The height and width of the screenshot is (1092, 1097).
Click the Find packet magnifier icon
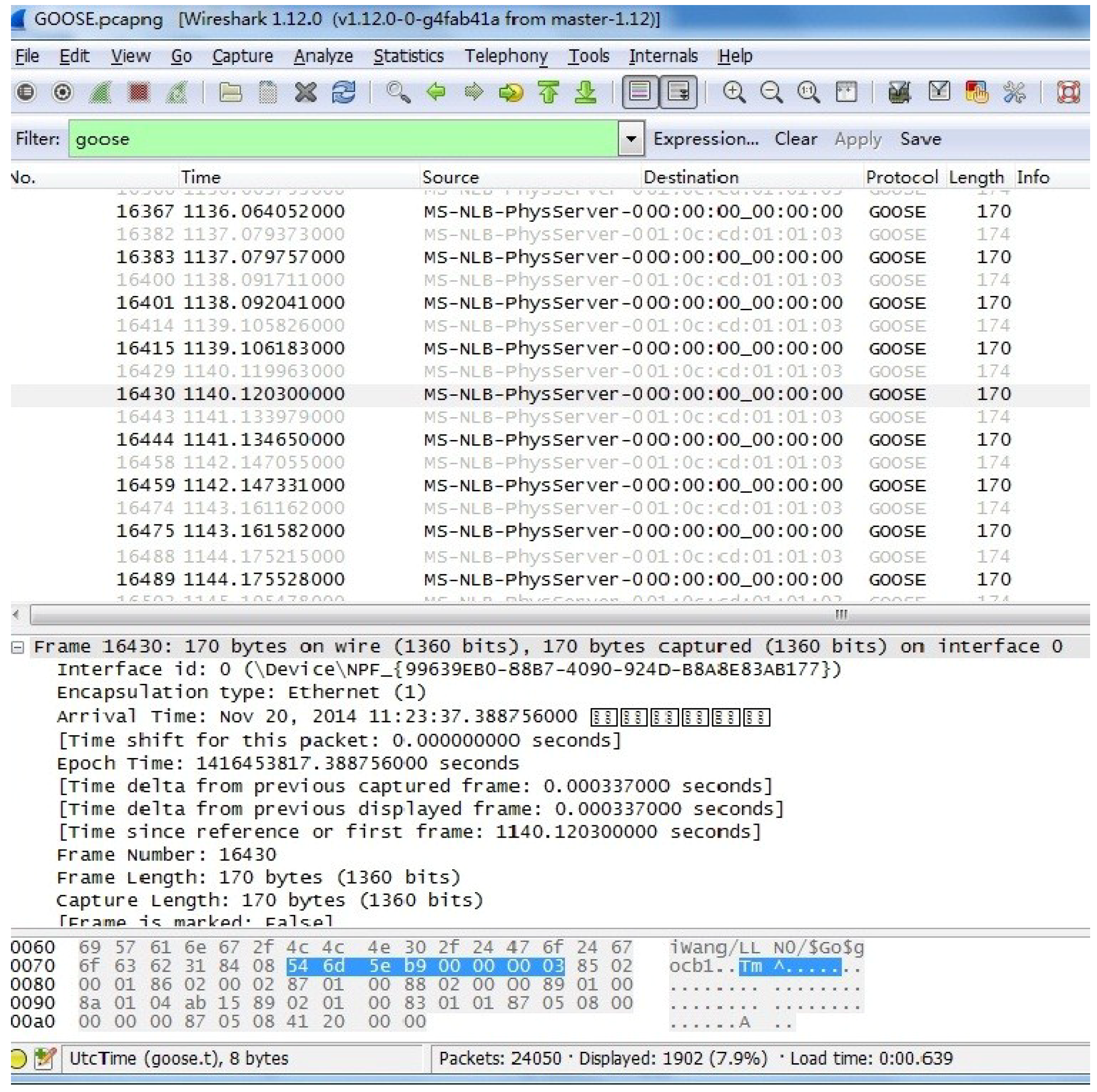coord(398,92)
